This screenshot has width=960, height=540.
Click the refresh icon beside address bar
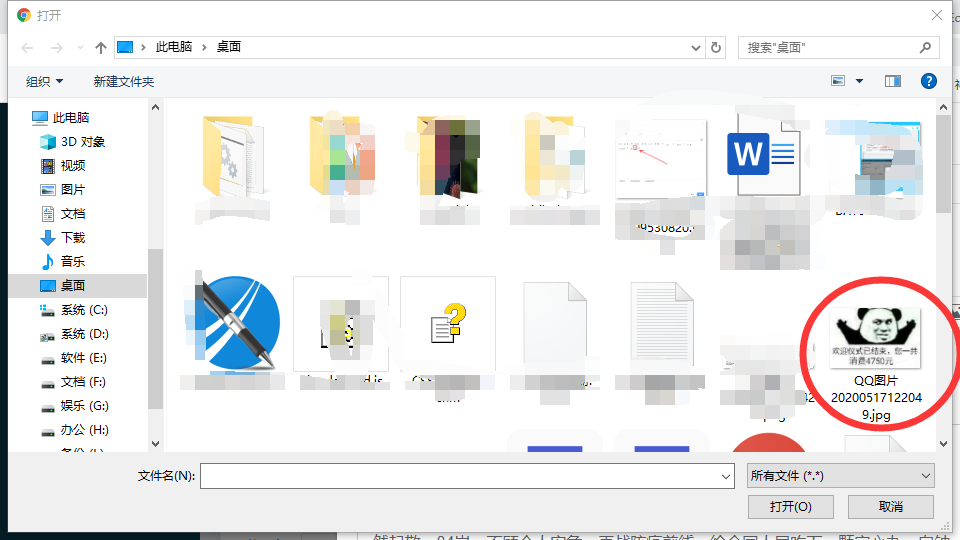(716, 48)
